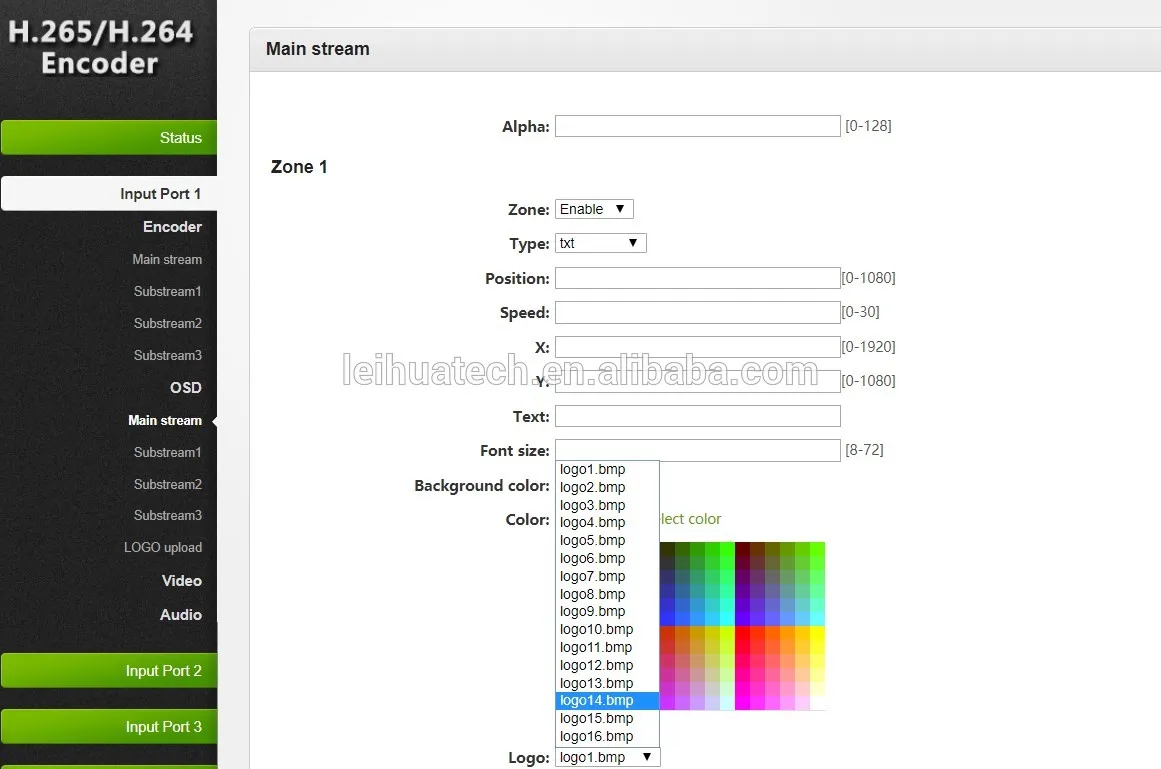This screenshot has height=769, width=1161.
Task: Select logo16.bmp from the list
Action: (607, 736)
